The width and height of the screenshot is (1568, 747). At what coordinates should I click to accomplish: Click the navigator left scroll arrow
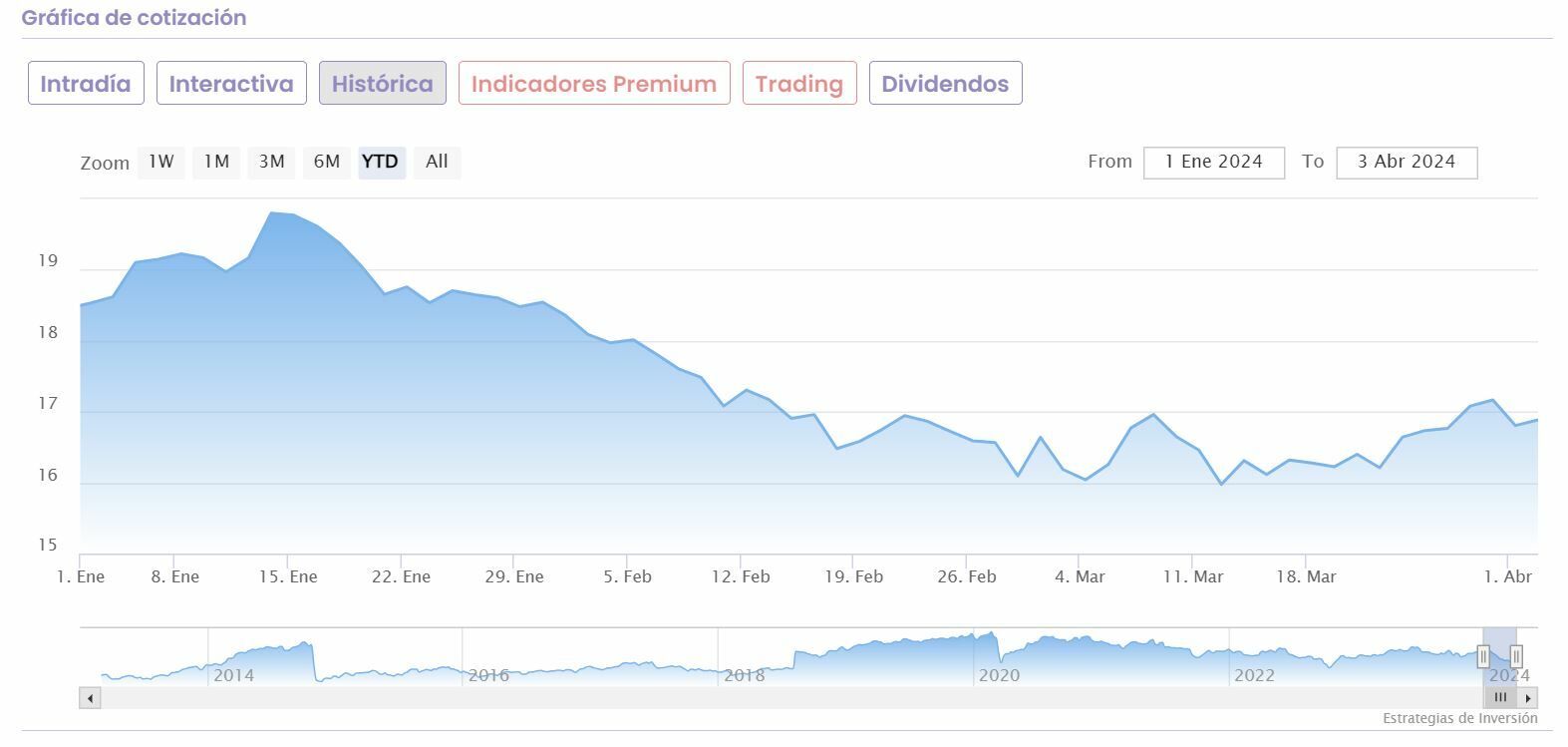click(91, 698)
